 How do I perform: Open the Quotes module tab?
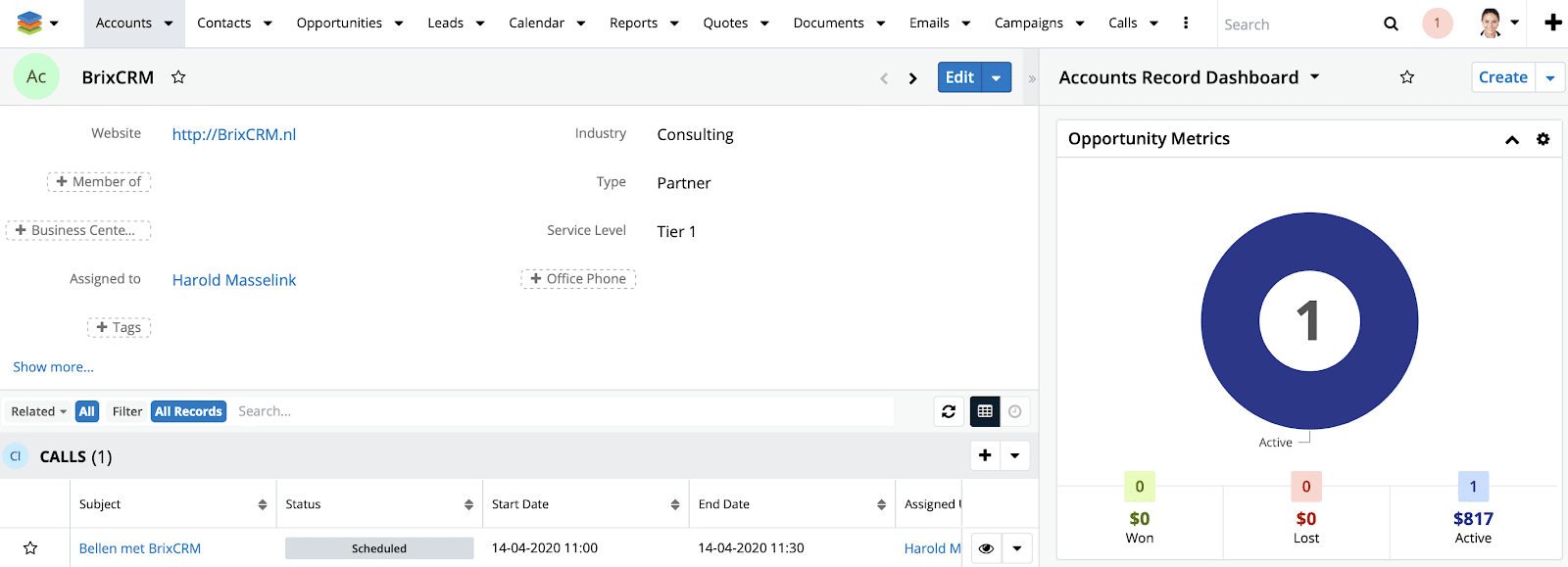pos(725,24)
